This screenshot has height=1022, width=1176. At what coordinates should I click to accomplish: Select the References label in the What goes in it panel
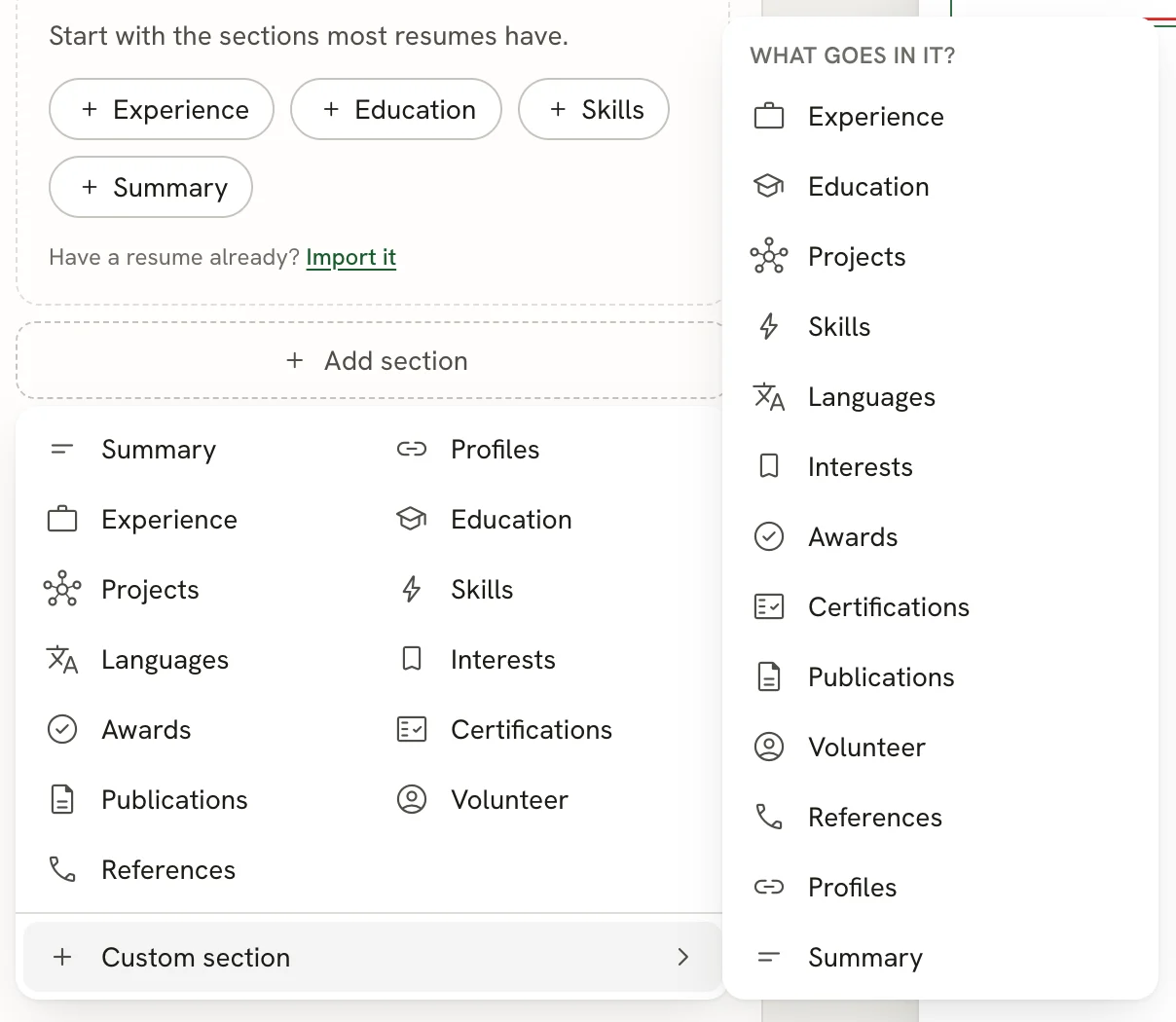pyautogui.click(x=875, y=818)
